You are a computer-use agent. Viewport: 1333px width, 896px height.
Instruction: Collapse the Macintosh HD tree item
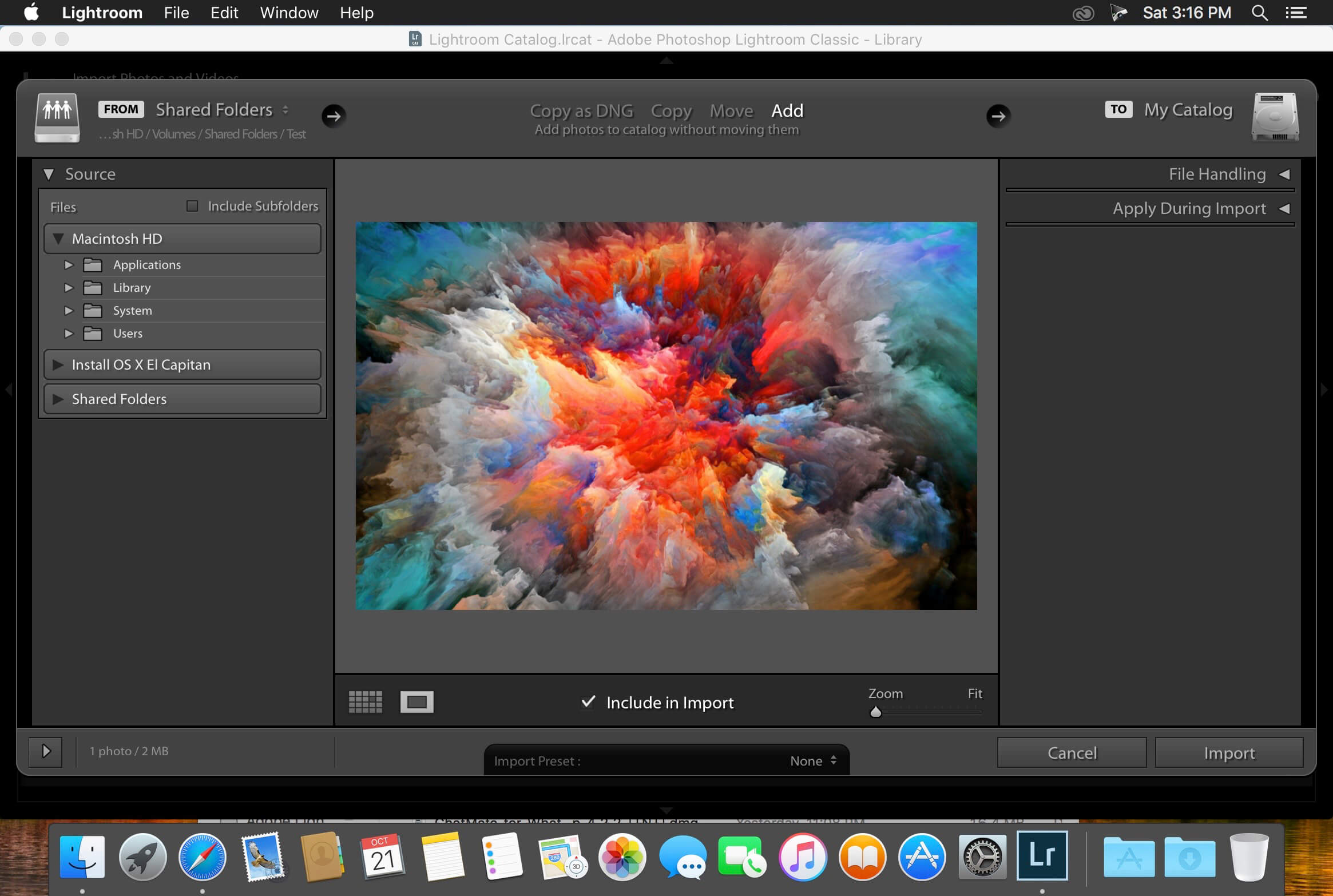click(58, 237)
